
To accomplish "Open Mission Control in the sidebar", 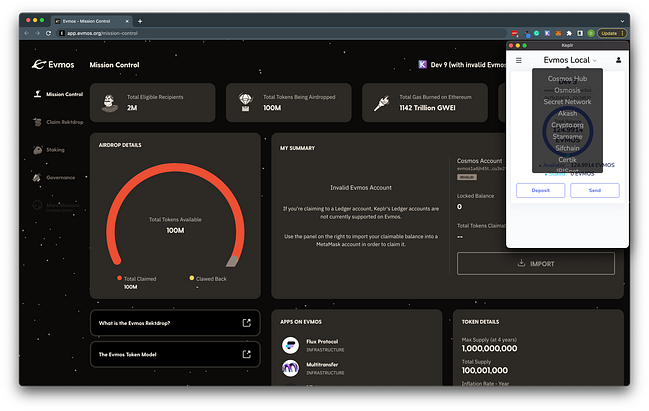I will (x=58, y=94).
